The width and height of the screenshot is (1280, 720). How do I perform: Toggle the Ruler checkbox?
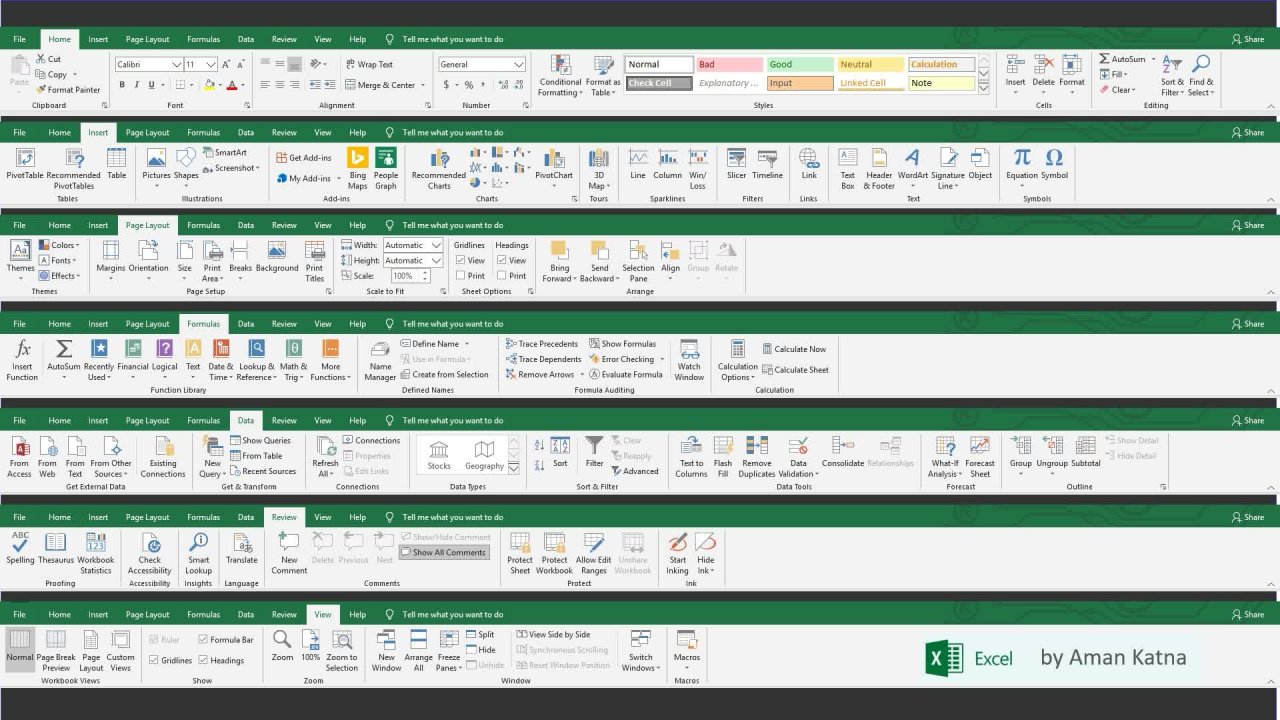pyautogui.click(x=154, y=639)
